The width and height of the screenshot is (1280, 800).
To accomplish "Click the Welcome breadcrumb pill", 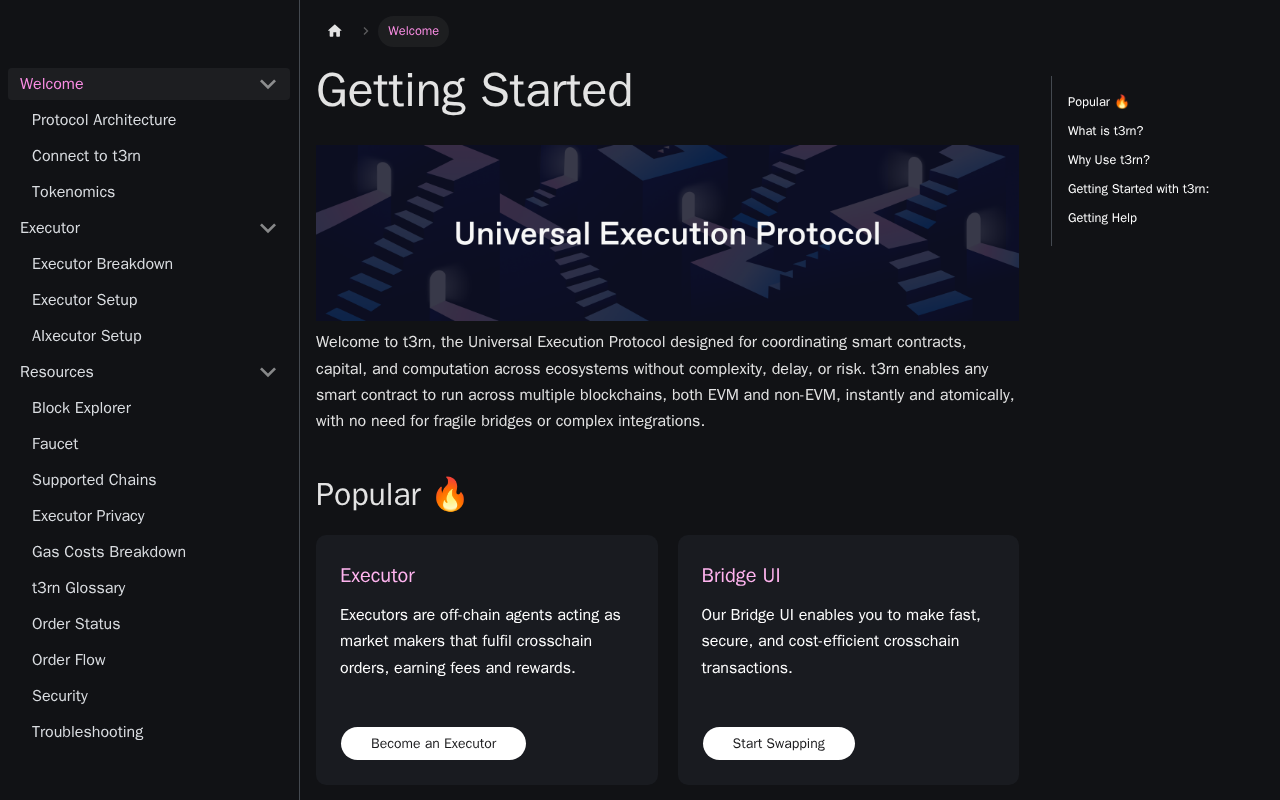I will pyautogui.click(x=413, y=31).
